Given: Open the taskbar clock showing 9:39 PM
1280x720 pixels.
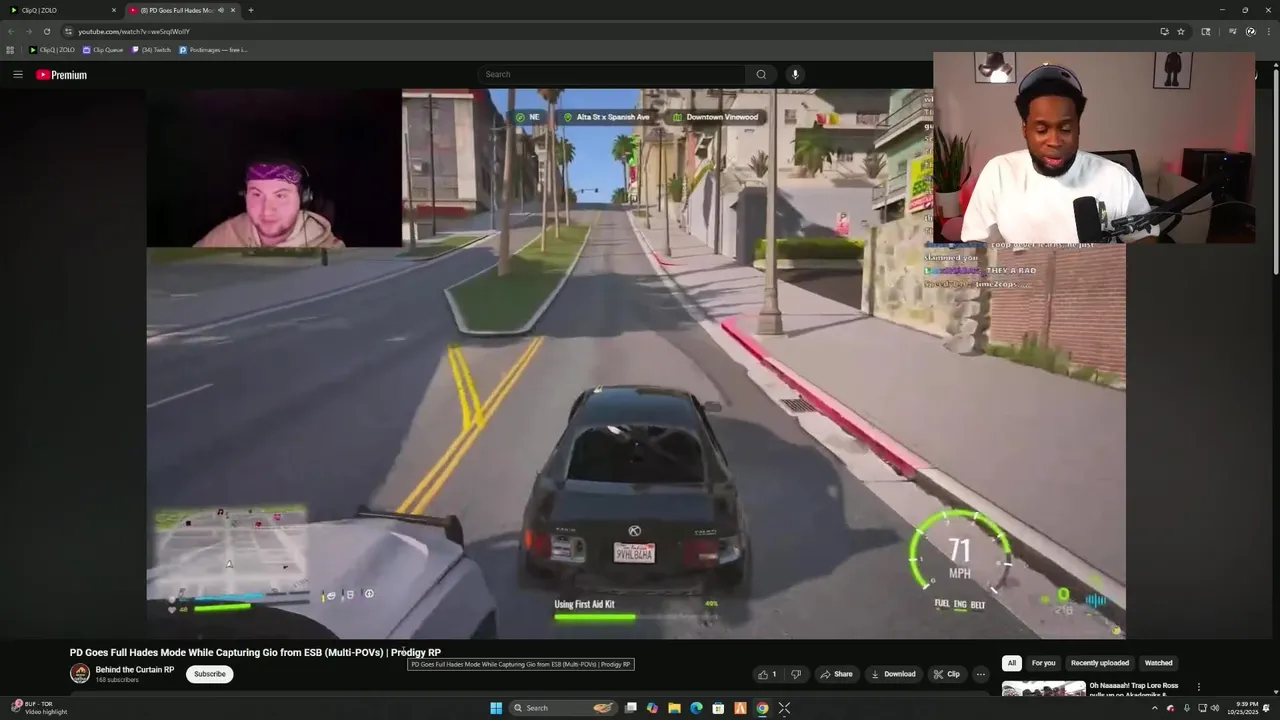Looking at the screenshot, I should pyautogui.click(x=1244, y=708).
